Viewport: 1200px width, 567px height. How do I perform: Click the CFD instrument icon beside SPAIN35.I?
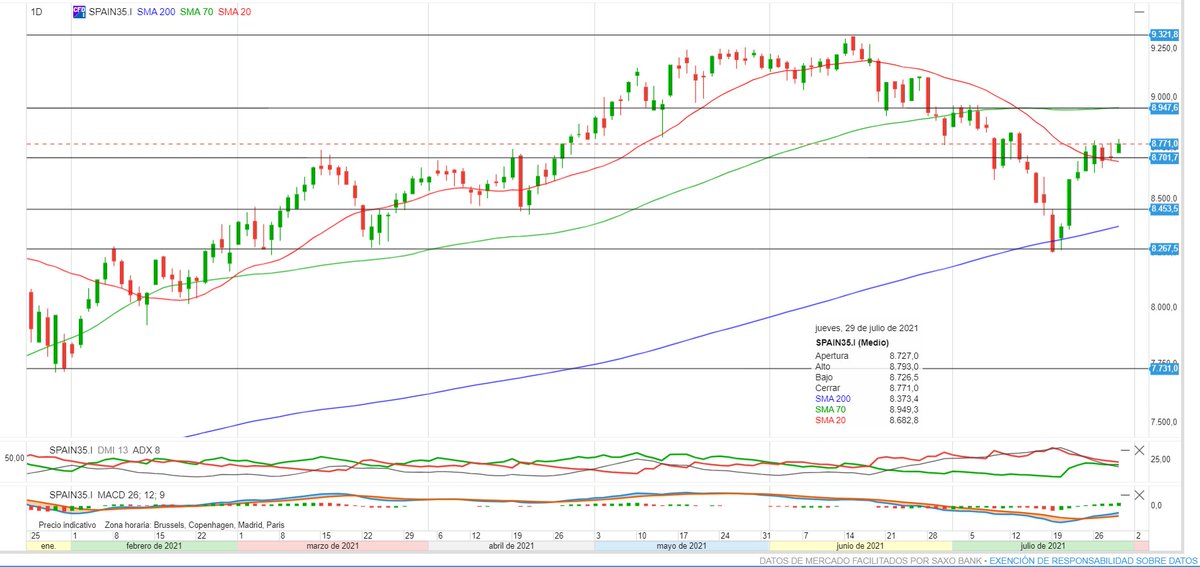click(79, 12)
